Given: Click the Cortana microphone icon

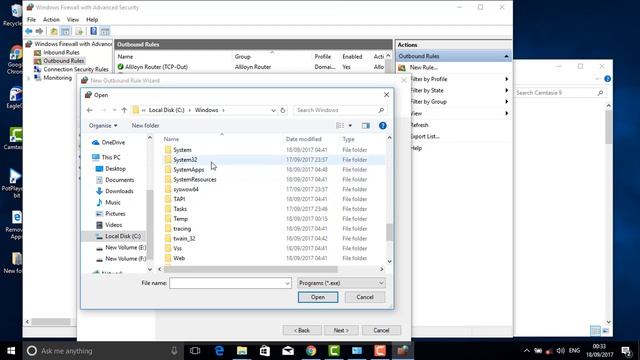Looking at the screenshot, I should [174, 351].
